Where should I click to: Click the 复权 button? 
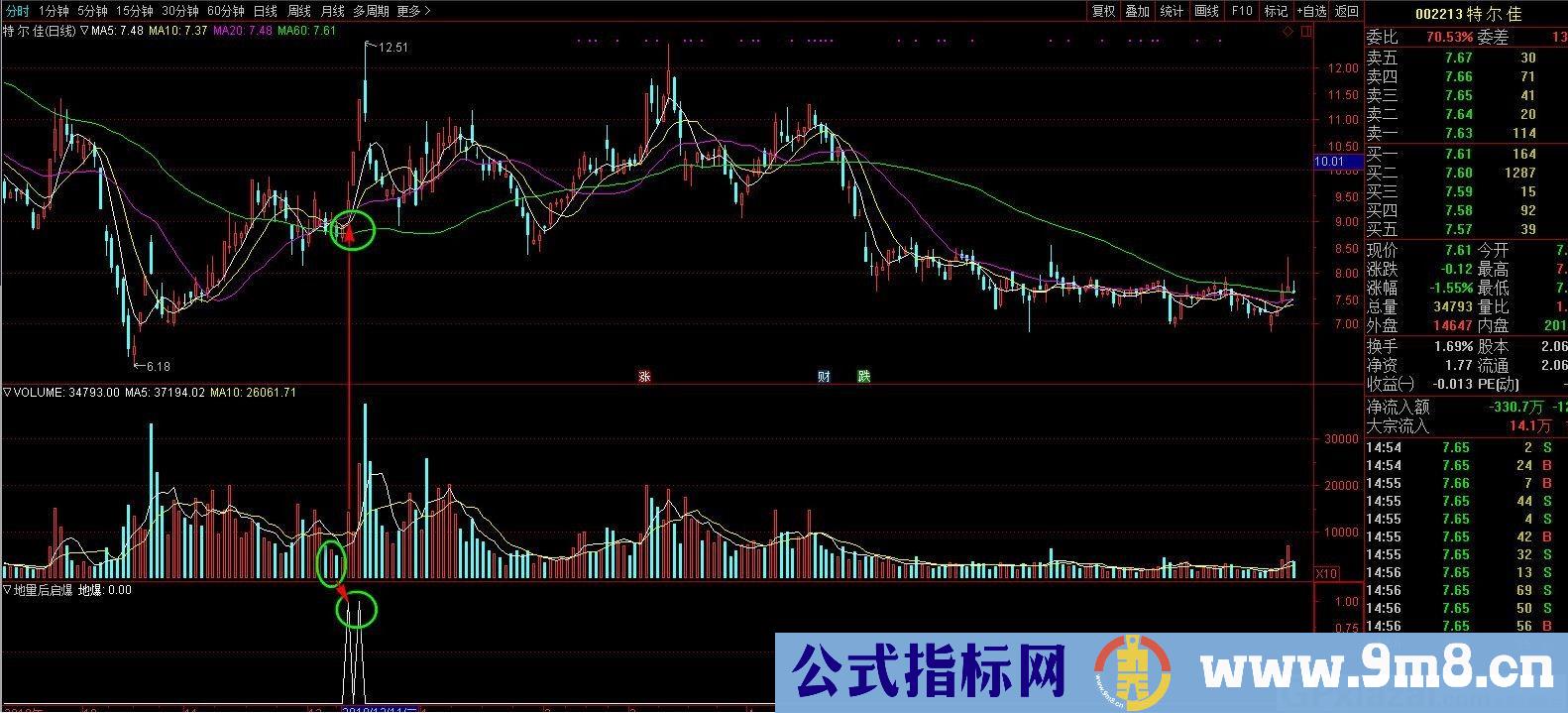1103,11
